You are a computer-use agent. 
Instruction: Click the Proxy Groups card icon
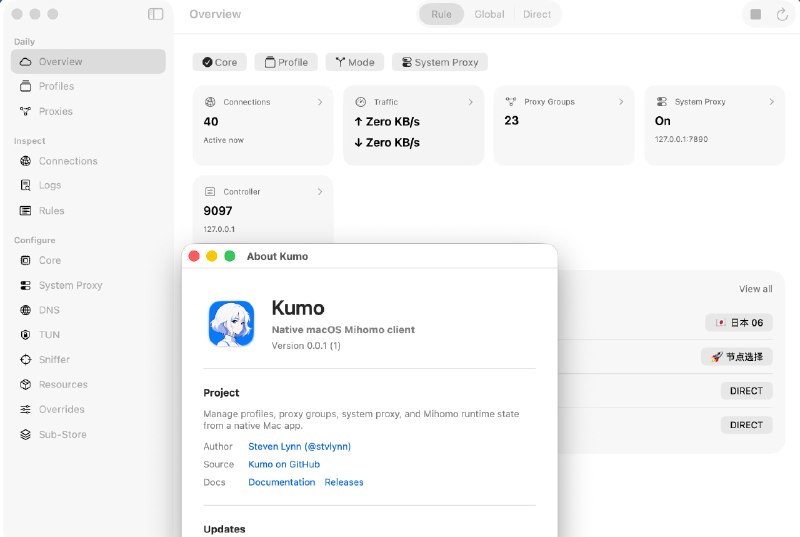[511, 101]
